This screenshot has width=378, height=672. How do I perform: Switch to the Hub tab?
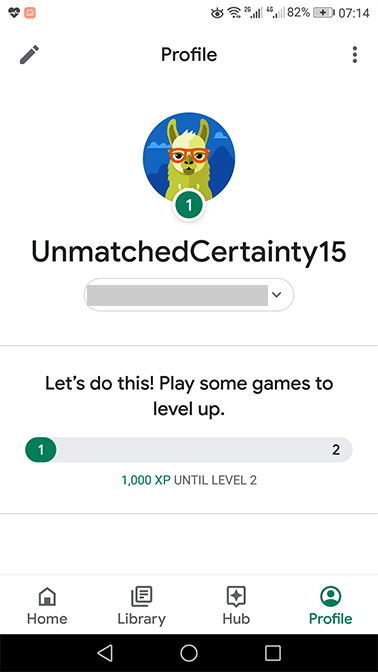tap(236, 605)
